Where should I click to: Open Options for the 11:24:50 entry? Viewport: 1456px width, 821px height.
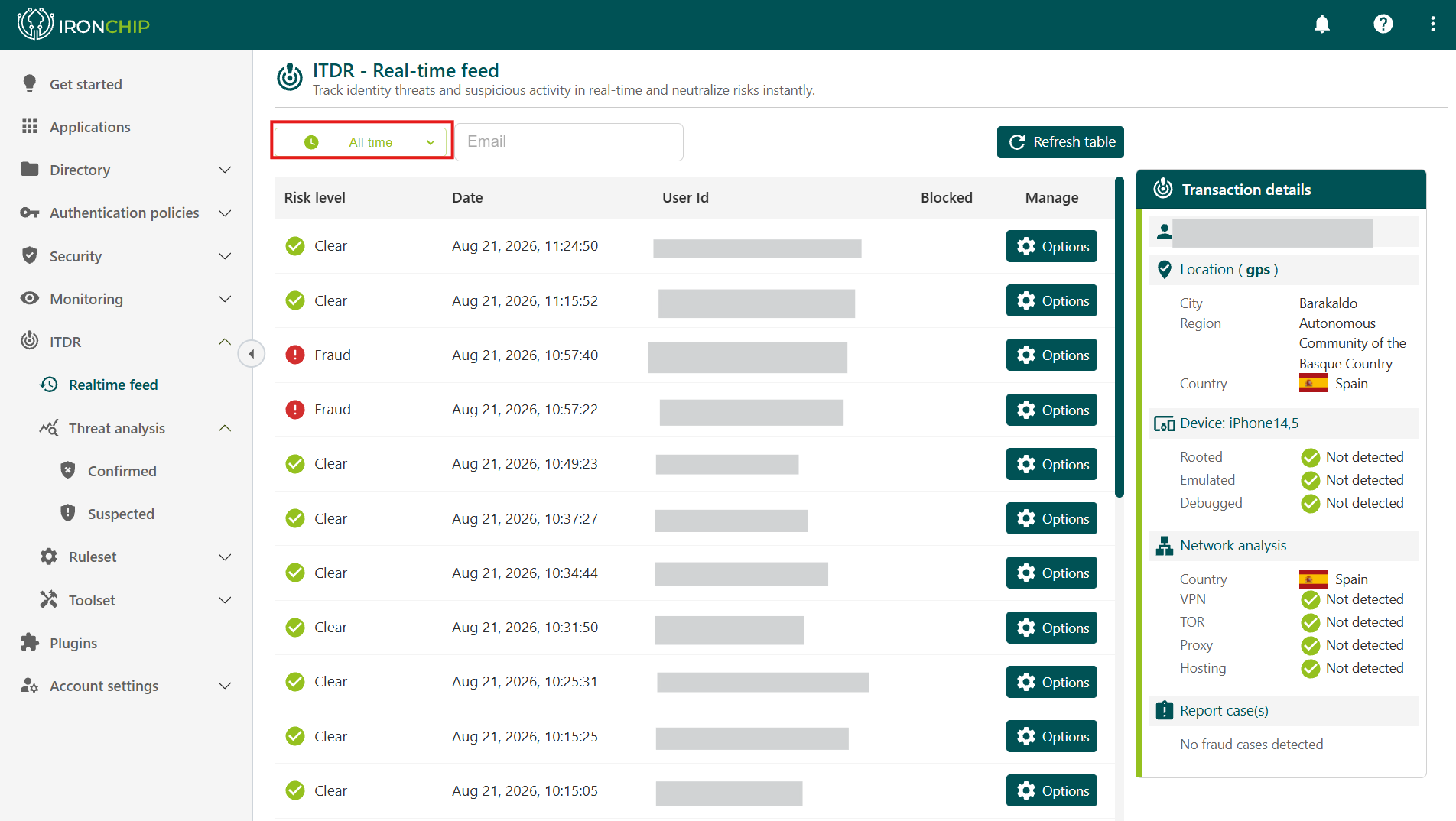coord(1051,246)
